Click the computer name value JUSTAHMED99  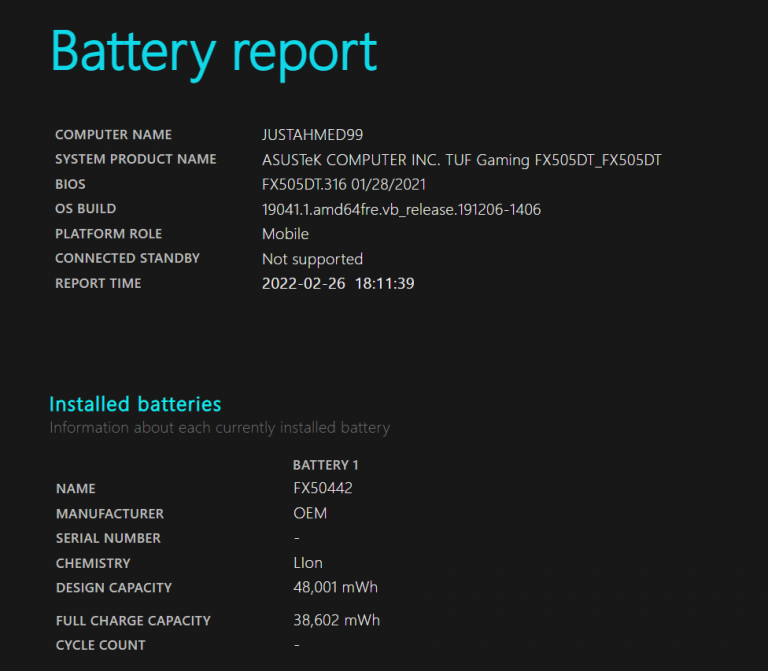pyautogui.click(x=312, y=135)
